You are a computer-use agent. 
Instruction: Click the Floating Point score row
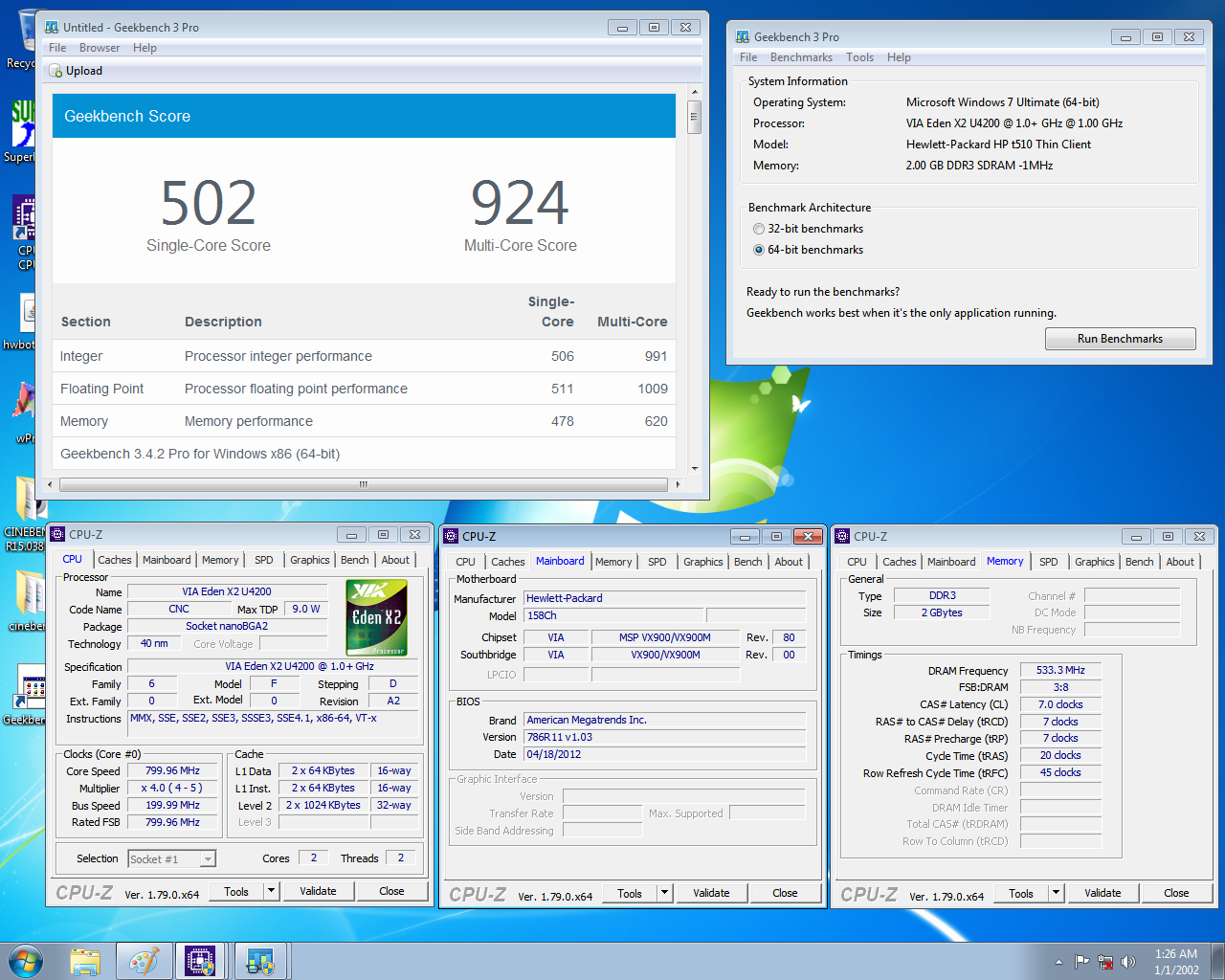click(364, 389)
